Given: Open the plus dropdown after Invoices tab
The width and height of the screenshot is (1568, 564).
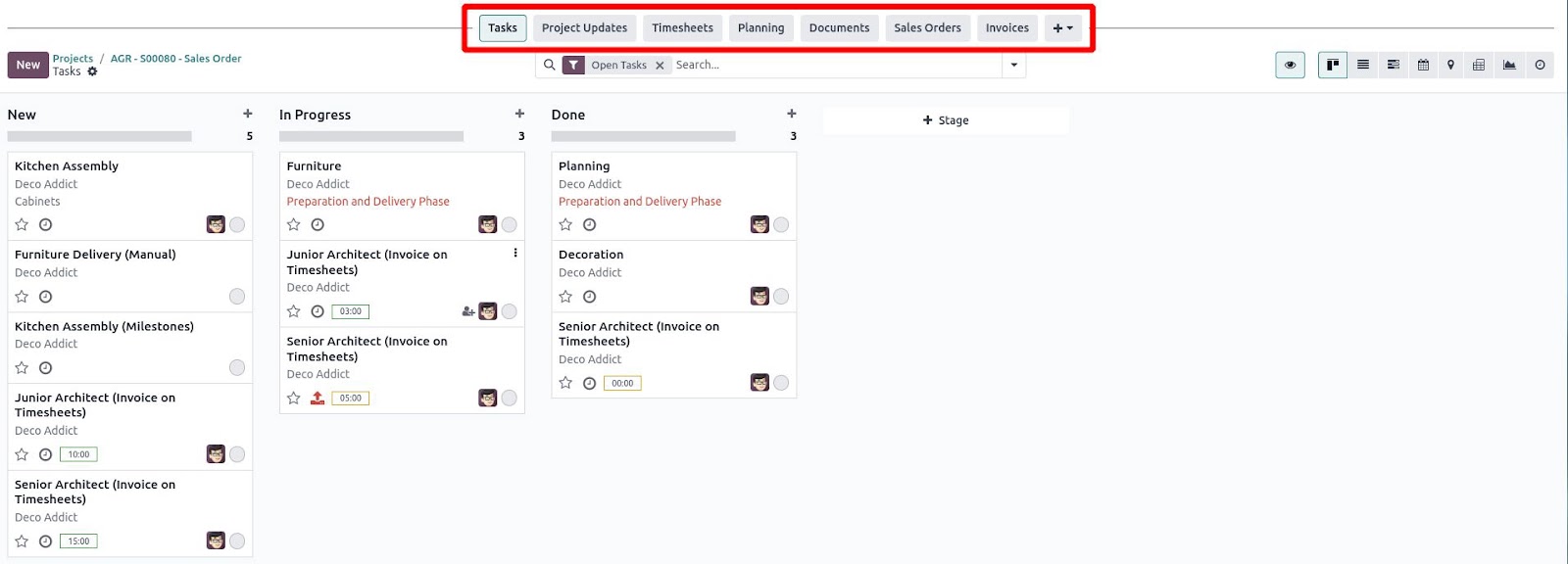Looking at the screenshot, I should pyautogui.click(x=1063, y=28).
